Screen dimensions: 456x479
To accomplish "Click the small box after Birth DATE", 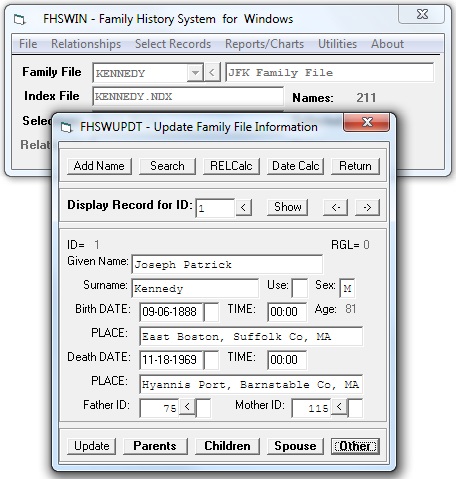I will 211,312.
